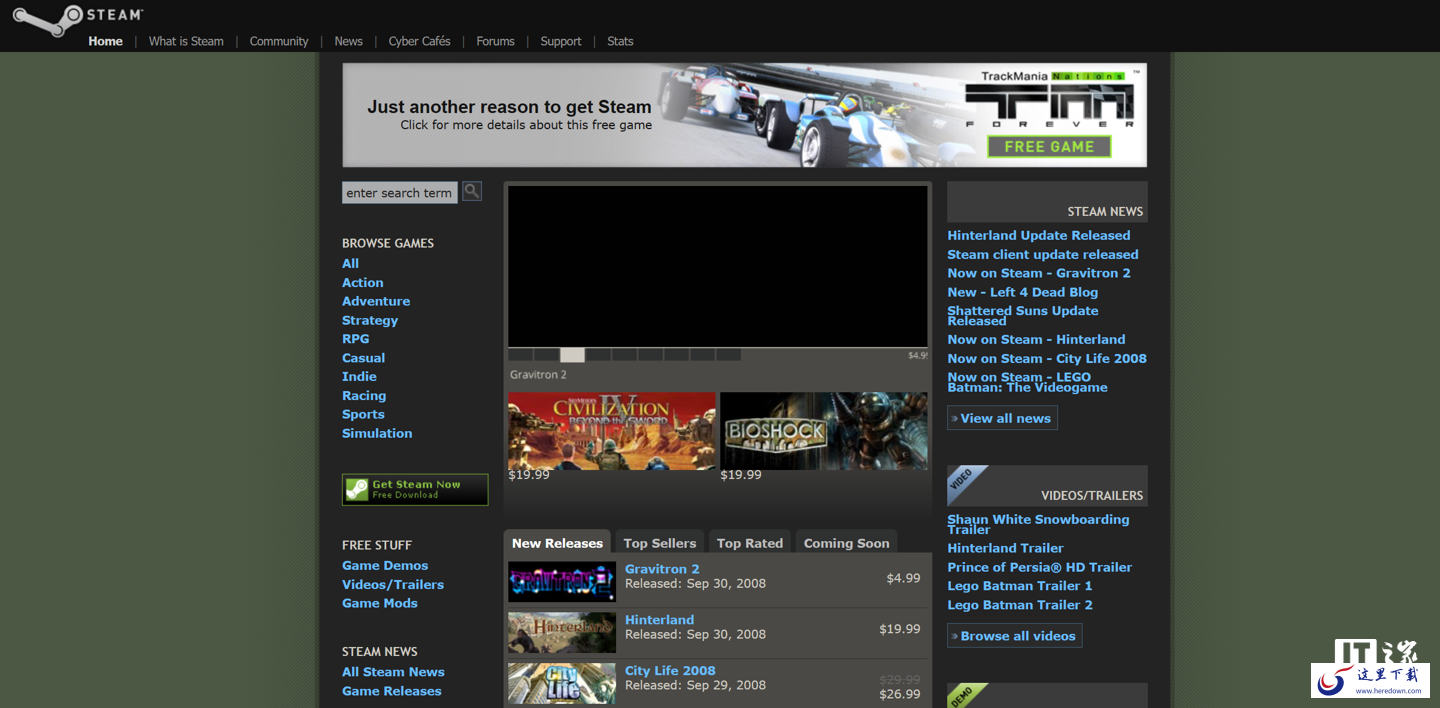Open Civilization IV Beyond the Sword thumbnail
Viewport: 1440px width, 708px height.
[612, 431]
